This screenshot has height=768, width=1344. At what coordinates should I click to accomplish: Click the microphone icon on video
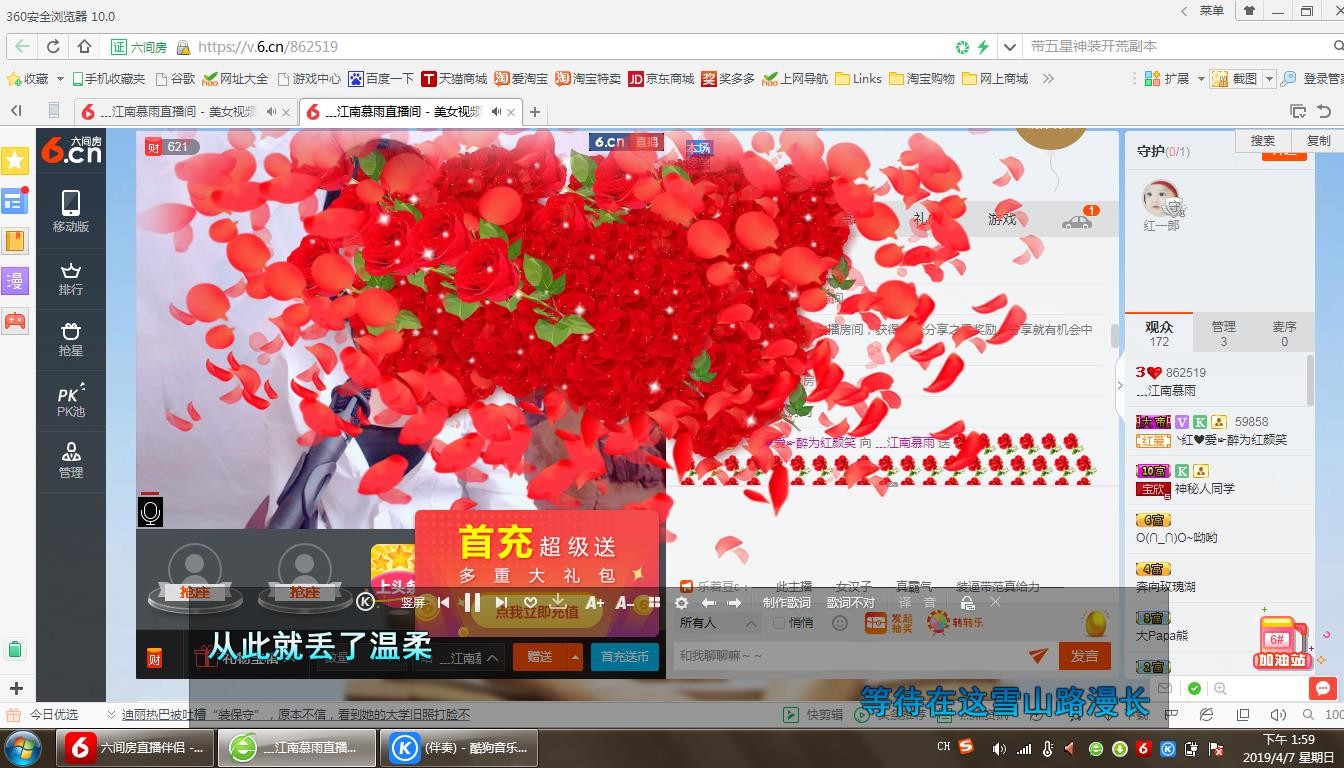pyautogui.click(x=150, y=512)
